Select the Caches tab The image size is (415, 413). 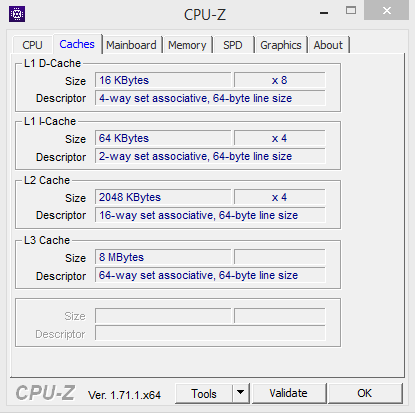click(x=77, y=44)
